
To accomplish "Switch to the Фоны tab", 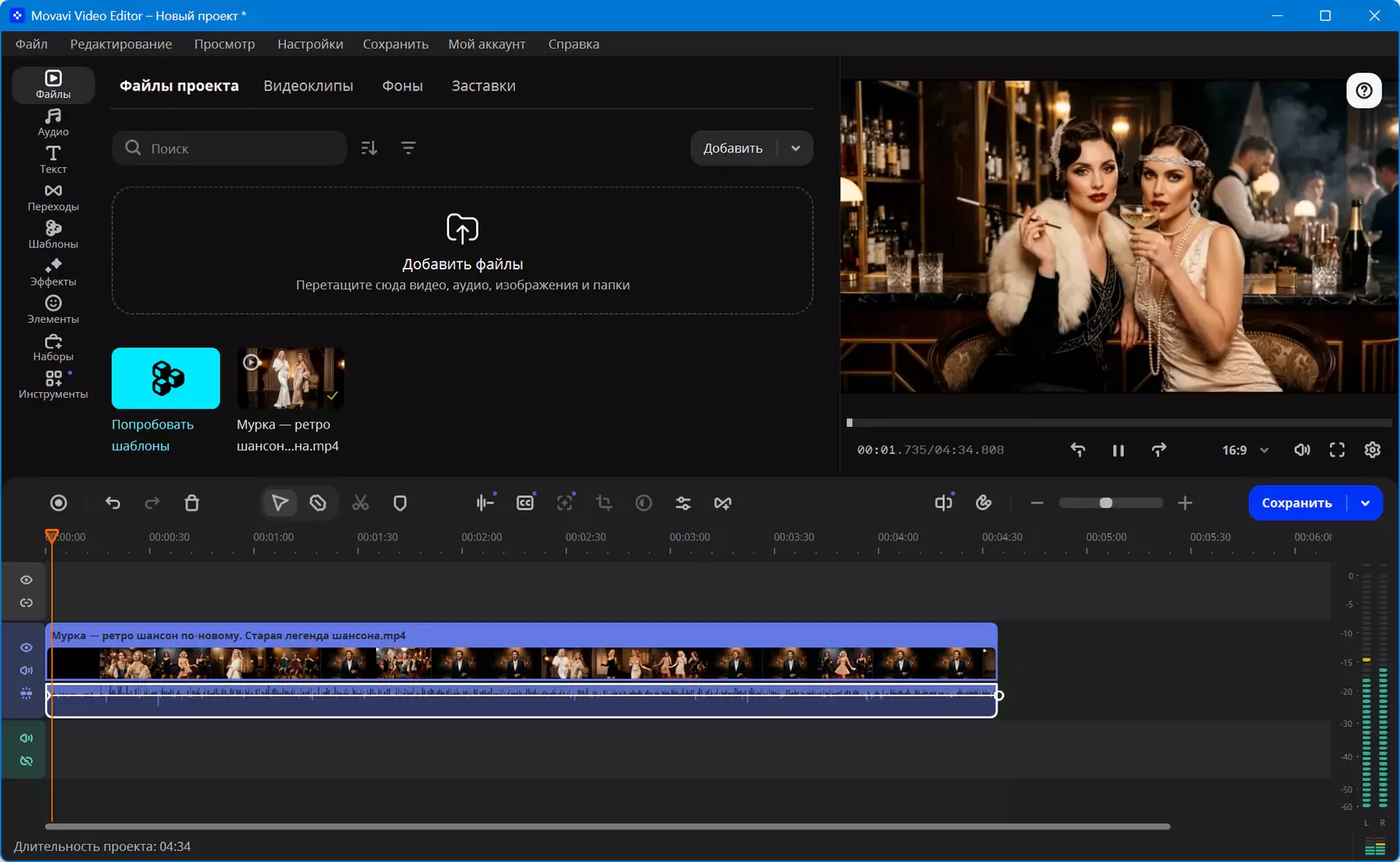I will (402, 85).
